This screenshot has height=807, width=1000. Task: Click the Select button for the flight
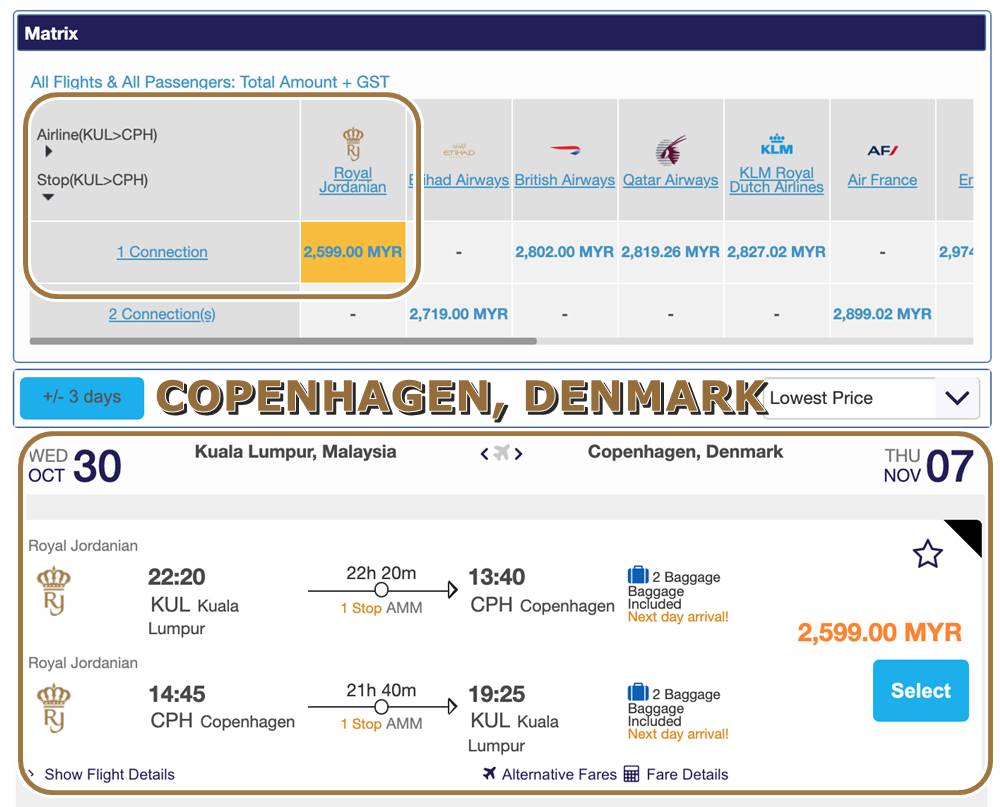[920, 691]
